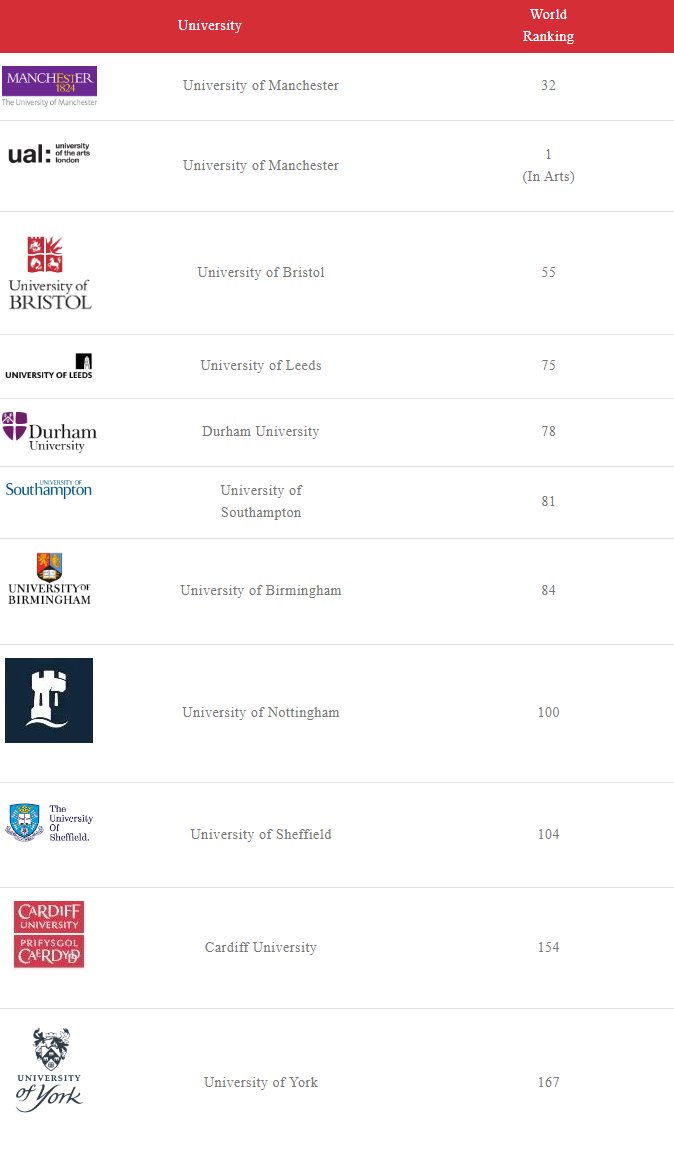Click the purple Manchester 1824 logo
Viewport: 674px width, 1153px height.
click(49, 86)
